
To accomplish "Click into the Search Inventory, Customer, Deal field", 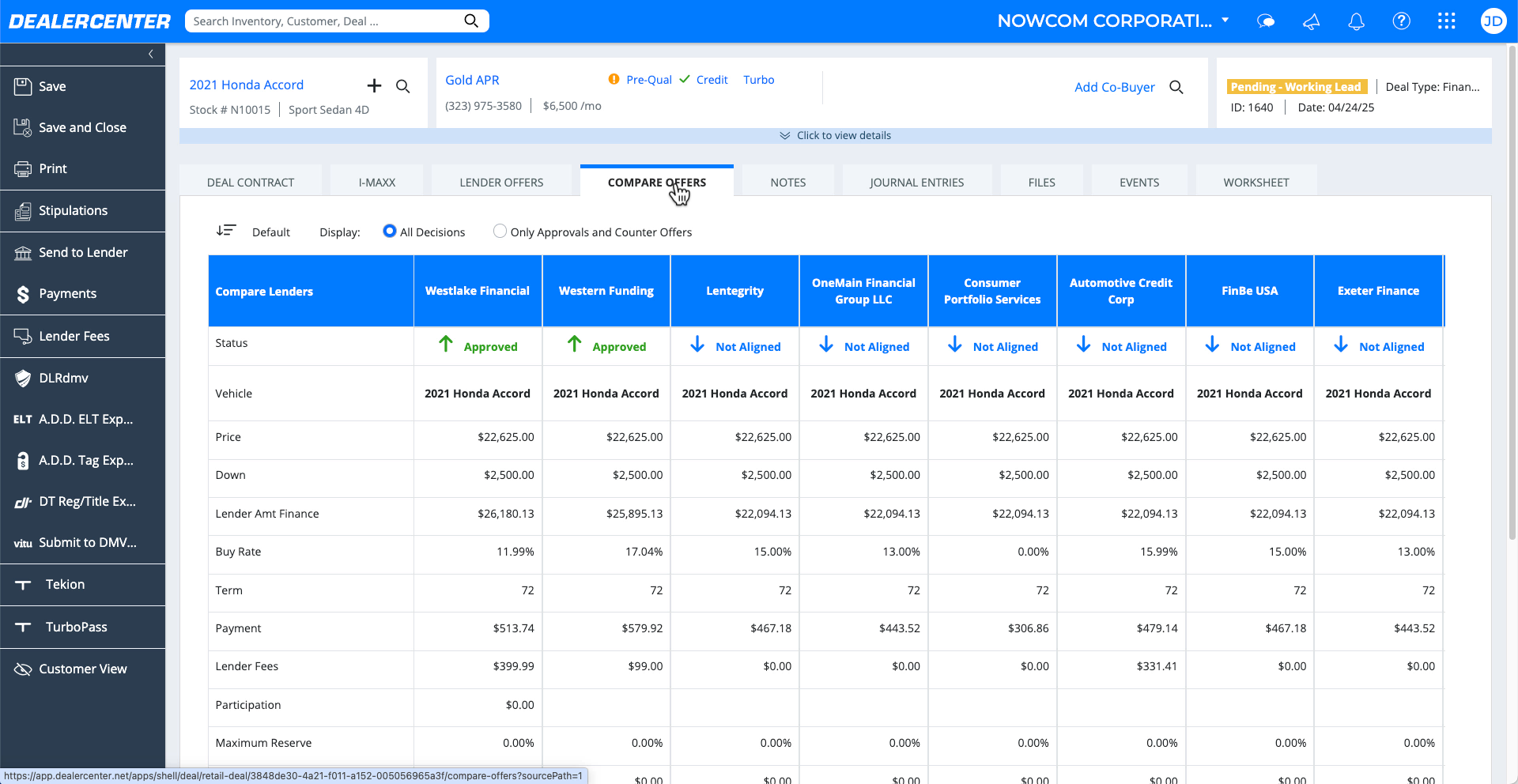I will (326, 21).
